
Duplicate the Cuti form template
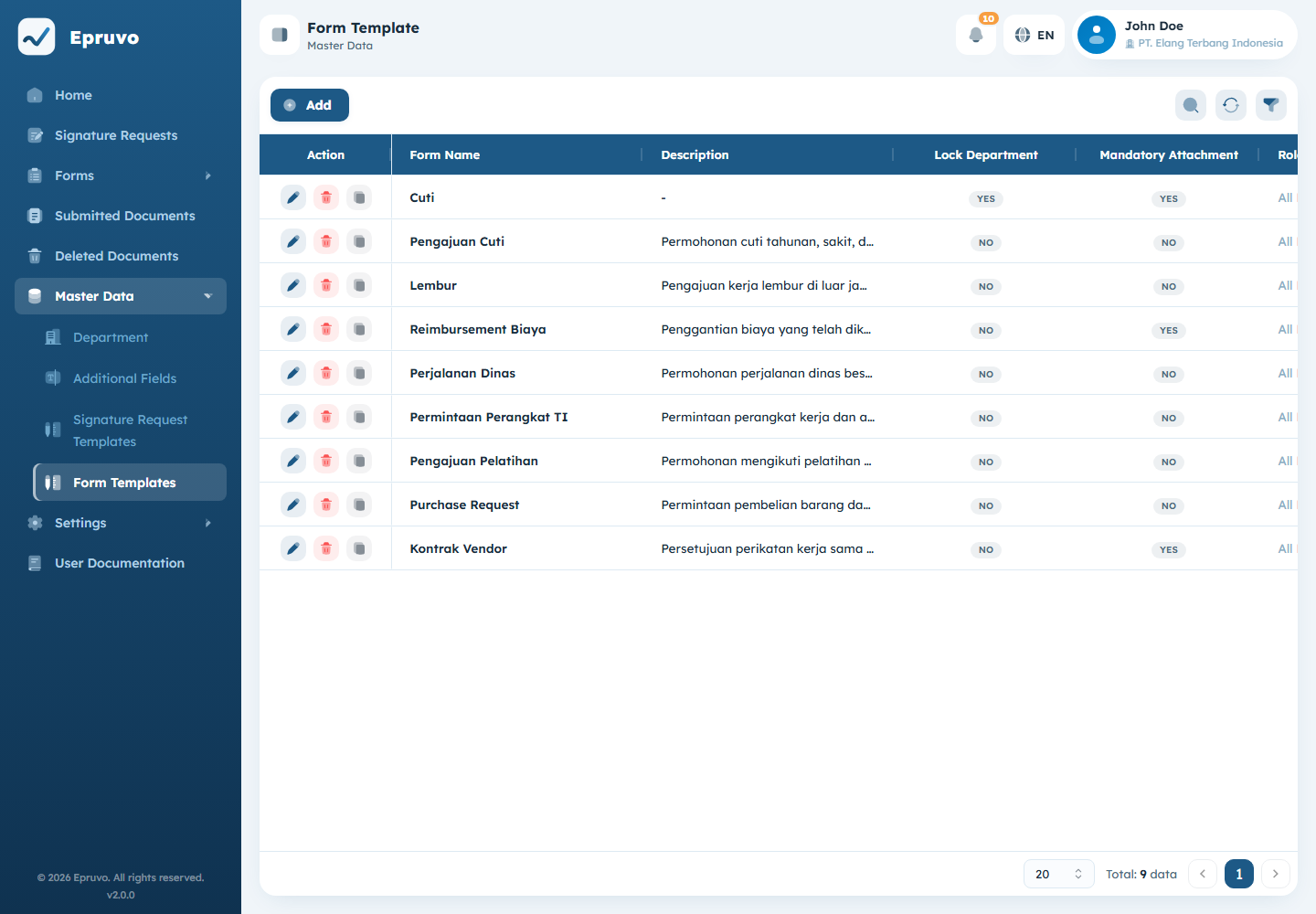(x=359, y=197)
